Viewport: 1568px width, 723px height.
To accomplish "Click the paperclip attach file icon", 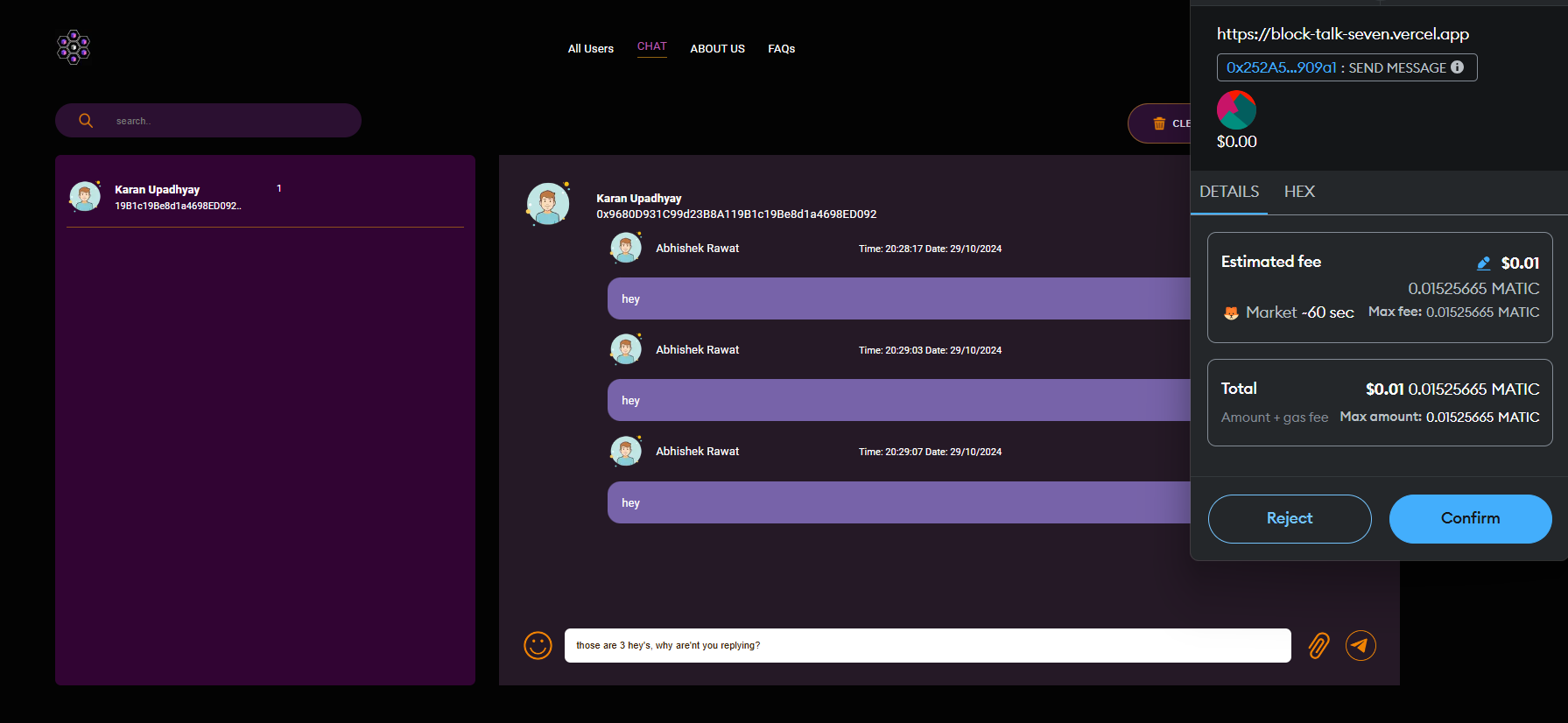I will point(1318,646).
